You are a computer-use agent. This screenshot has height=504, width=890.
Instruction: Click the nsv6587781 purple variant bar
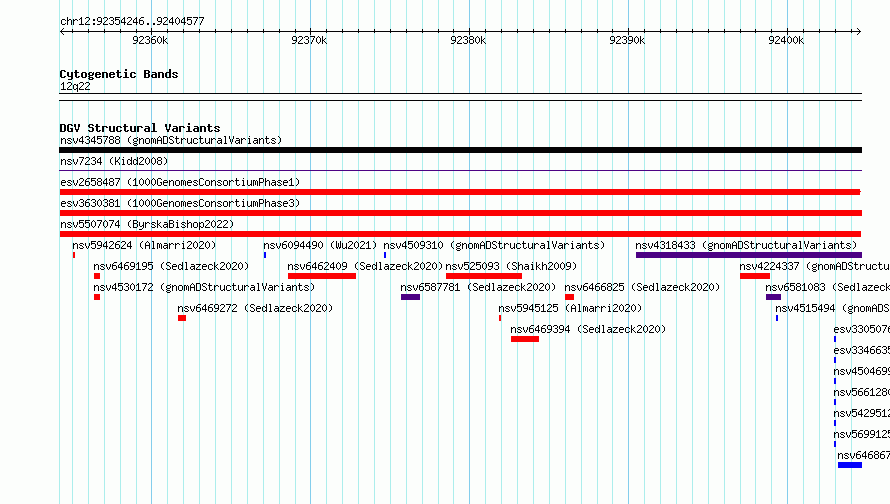(410, 297)
